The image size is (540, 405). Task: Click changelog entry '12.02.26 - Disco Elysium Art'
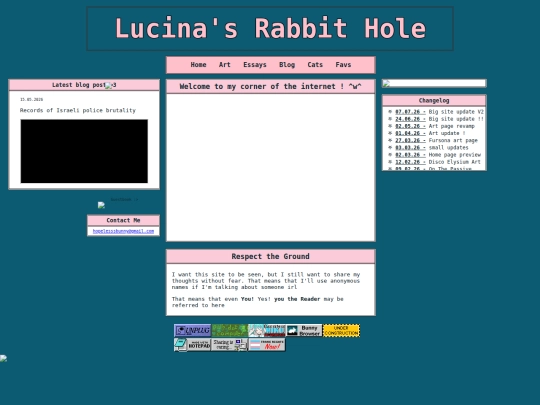[438, 162]
